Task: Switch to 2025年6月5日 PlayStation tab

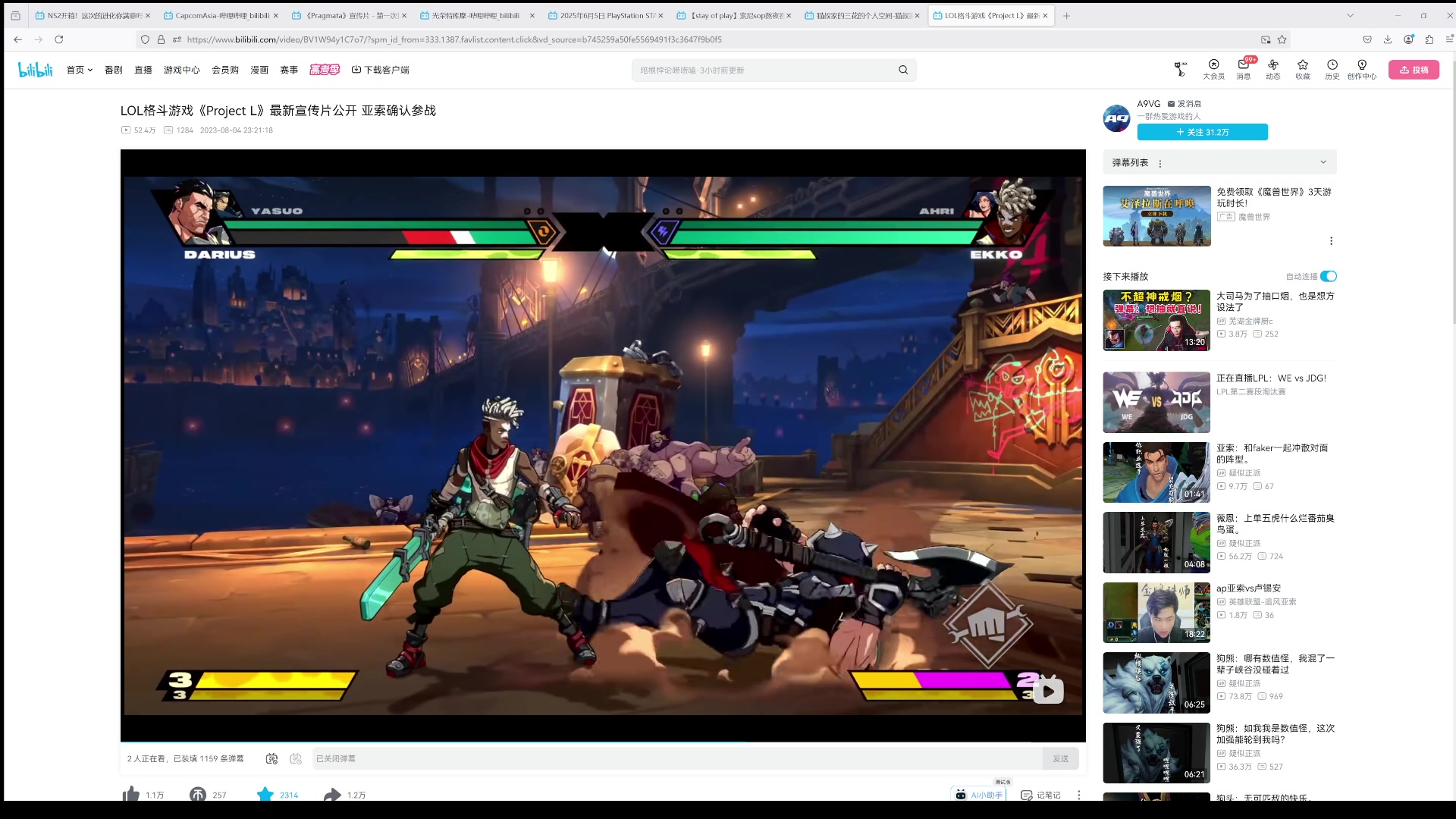Action: point(605,15)
